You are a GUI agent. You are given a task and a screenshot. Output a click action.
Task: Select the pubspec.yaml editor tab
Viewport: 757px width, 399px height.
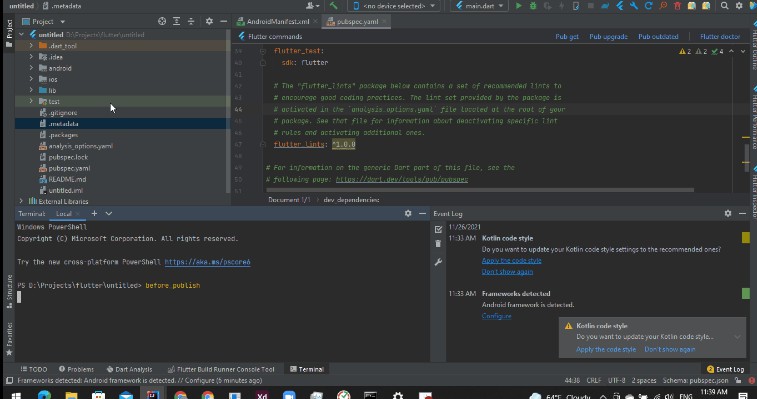[x=357, y=21]
